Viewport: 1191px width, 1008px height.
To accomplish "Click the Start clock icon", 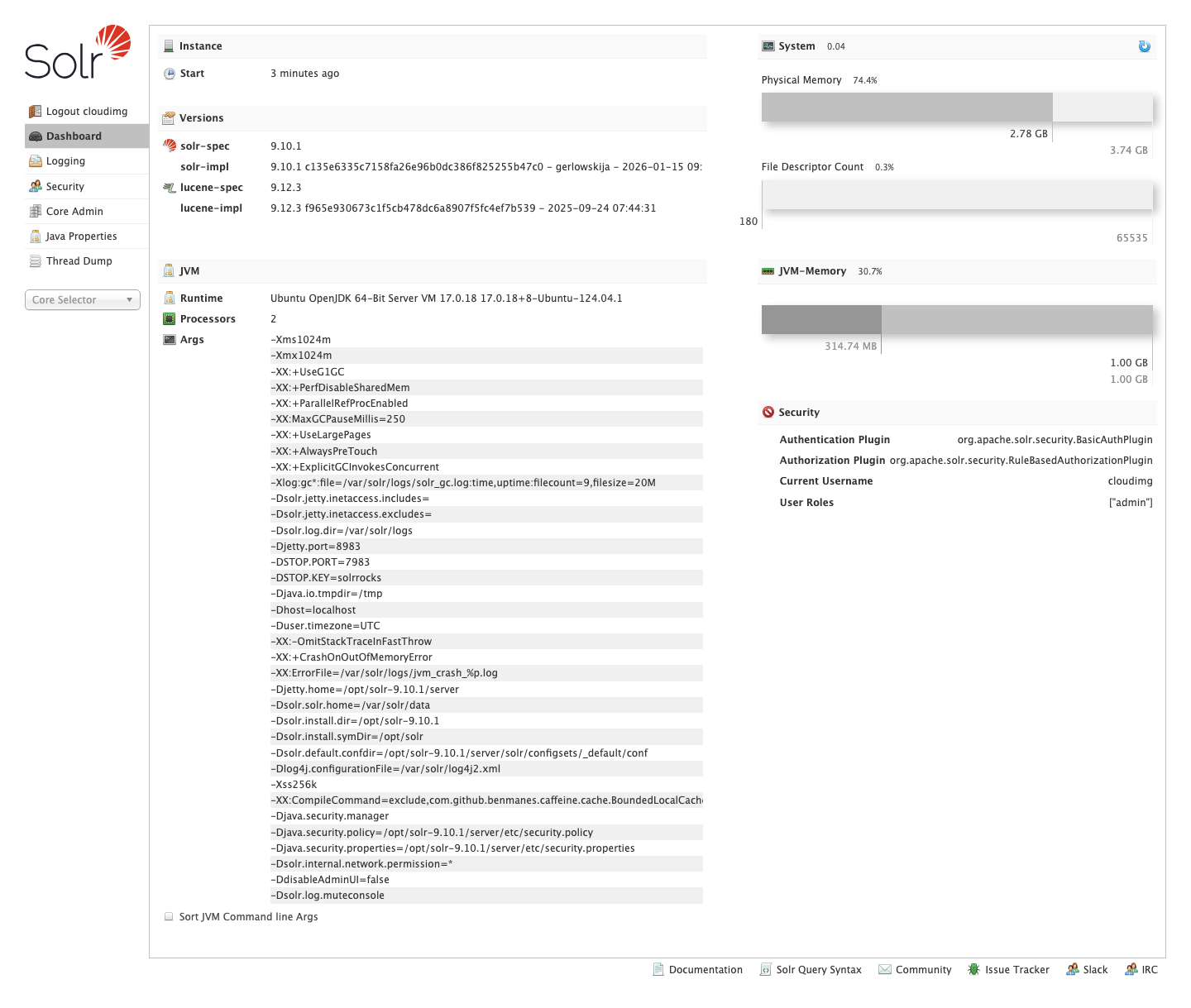I will [170, 74].
